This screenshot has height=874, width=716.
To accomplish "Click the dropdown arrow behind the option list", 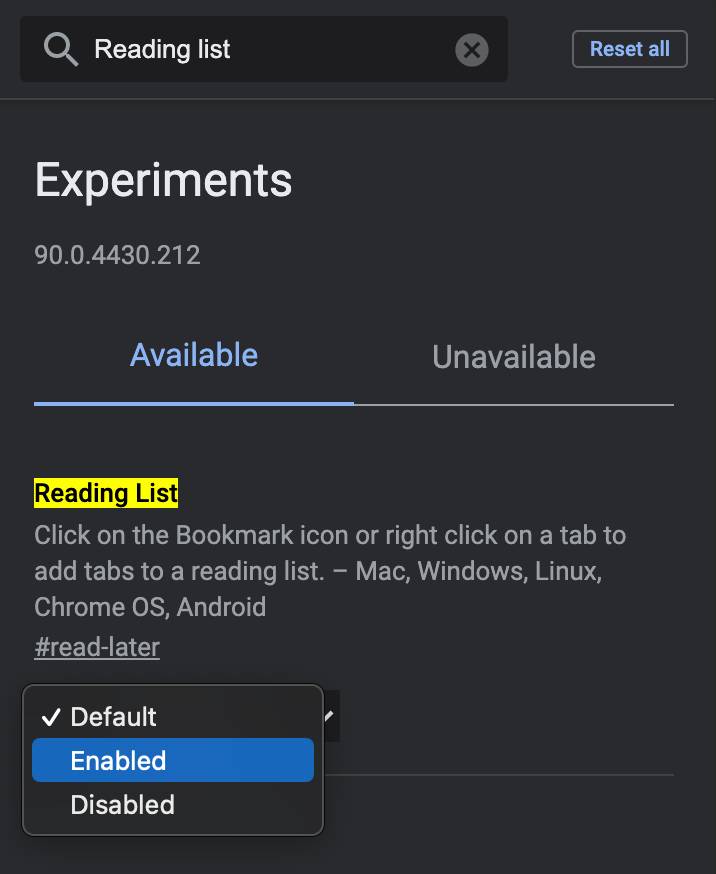I will point(330,715).
